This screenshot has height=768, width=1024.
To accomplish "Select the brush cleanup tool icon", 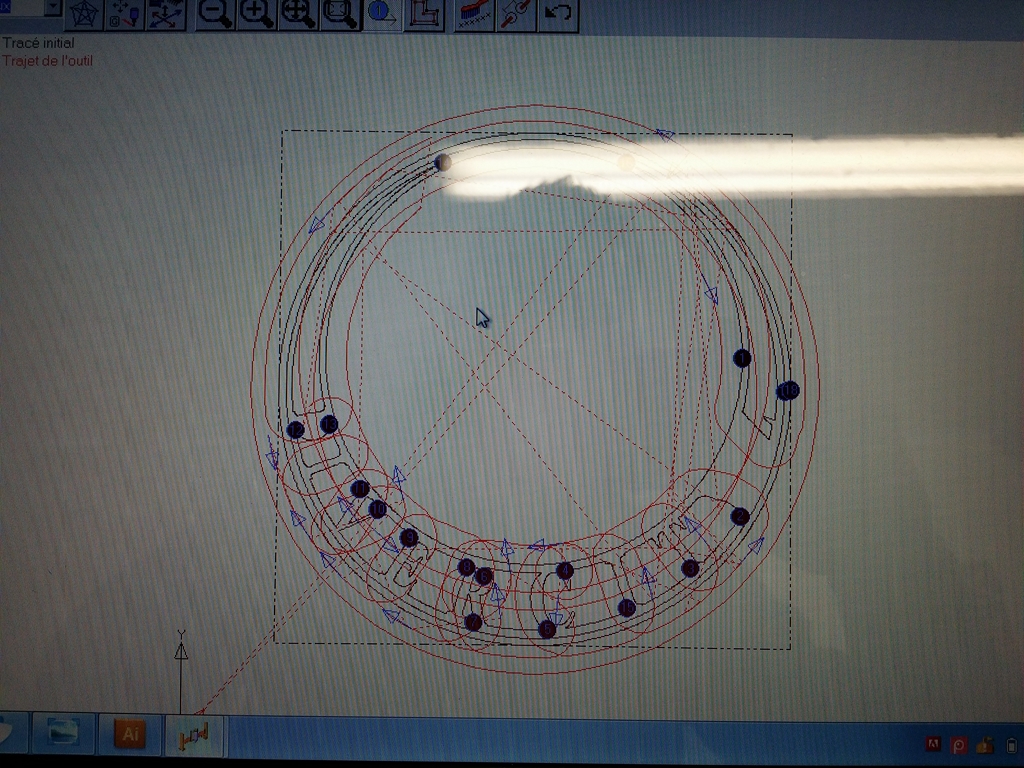I will [474, 14].
